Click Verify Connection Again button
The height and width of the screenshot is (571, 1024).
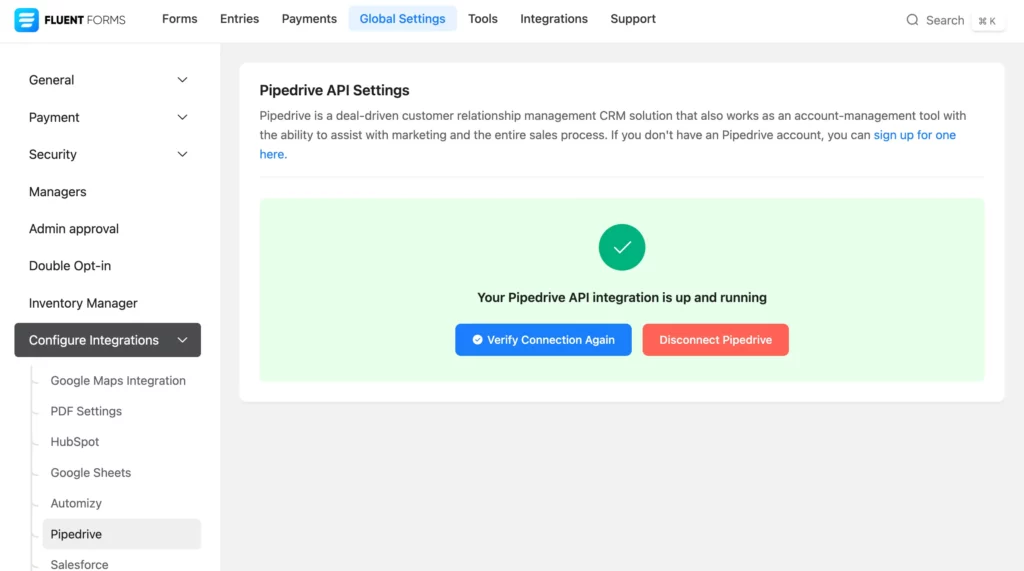point(543,340)
